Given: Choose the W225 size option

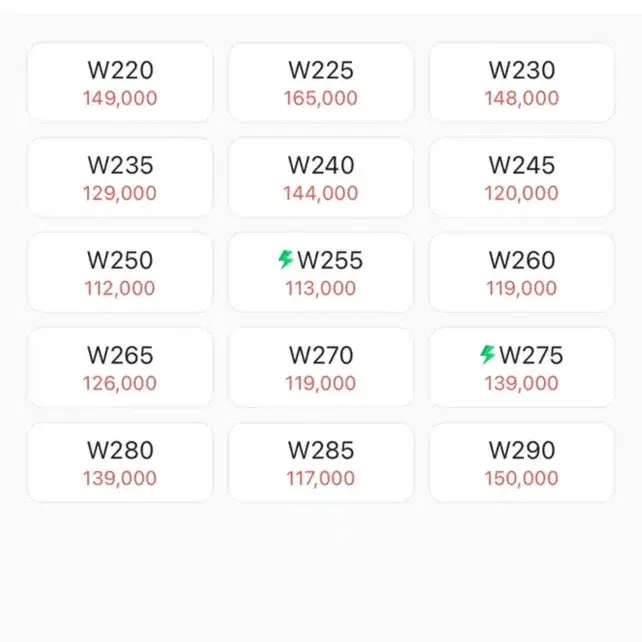Looking at the screenshot, I should coord(321,82).
